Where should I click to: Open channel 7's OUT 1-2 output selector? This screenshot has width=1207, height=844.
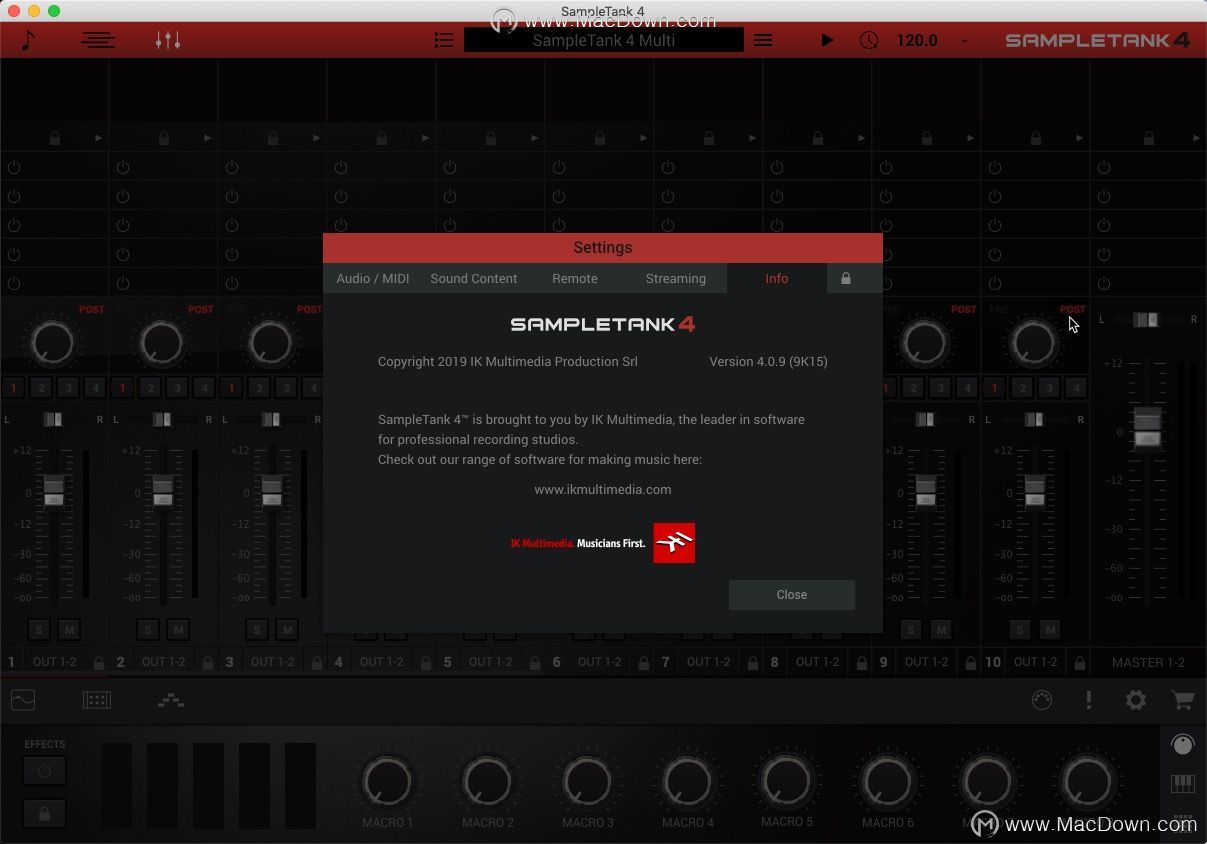[709, 662]
